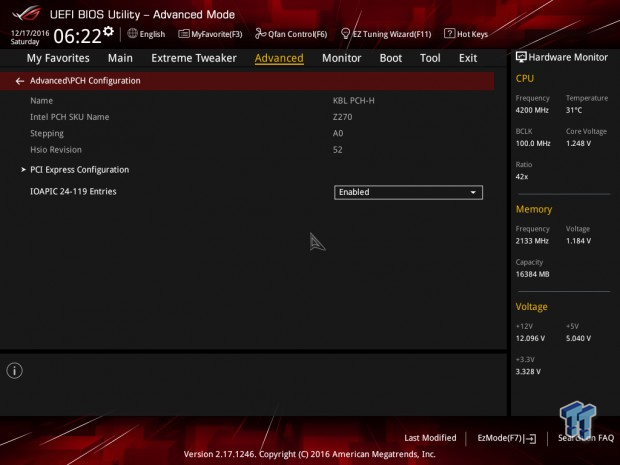The height and width of the screenshot is (465, 620).
Task: Click the 3.328 V reading
Action: pos(528,372)
